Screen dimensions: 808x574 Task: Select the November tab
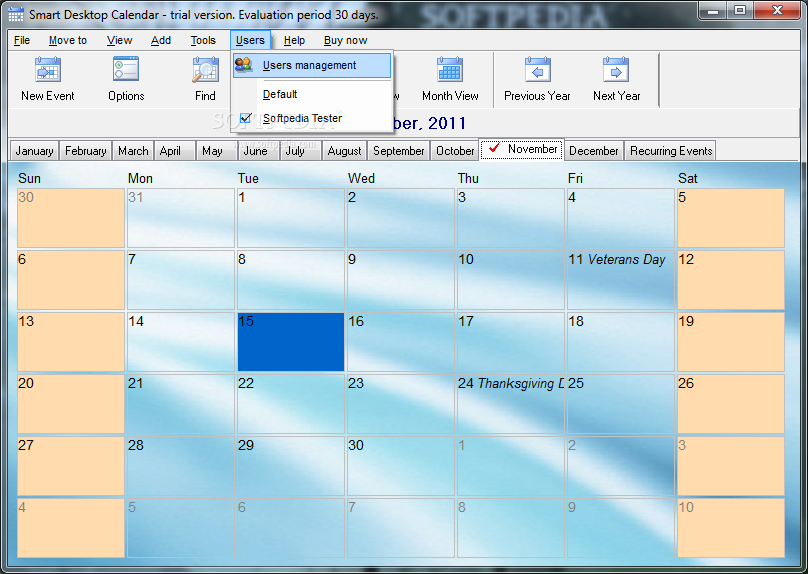(521, 149)
